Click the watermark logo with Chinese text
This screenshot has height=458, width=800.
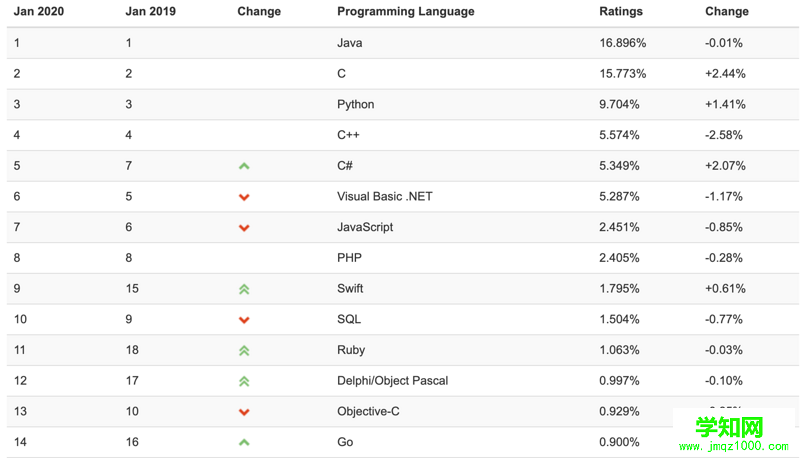click(x=734, y=434)
